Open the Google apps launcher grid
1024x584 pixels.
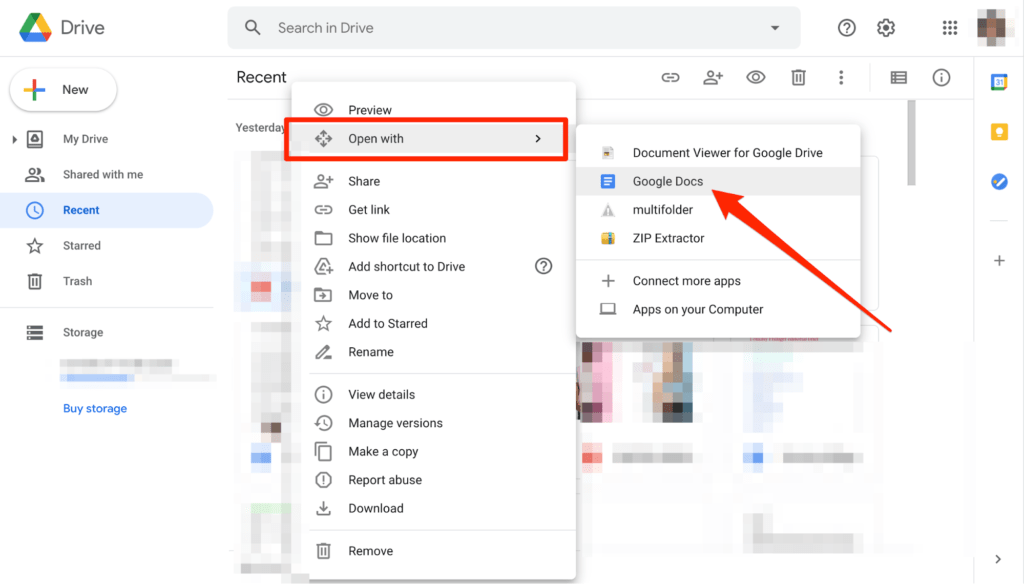pyautogui.click(x=949, y=27)
